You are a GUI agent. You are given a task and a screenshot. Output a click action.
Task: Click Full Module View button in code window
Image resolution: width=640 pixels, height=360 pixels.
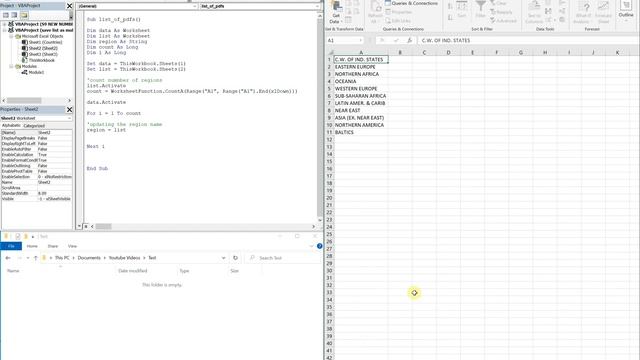(86, 227)
